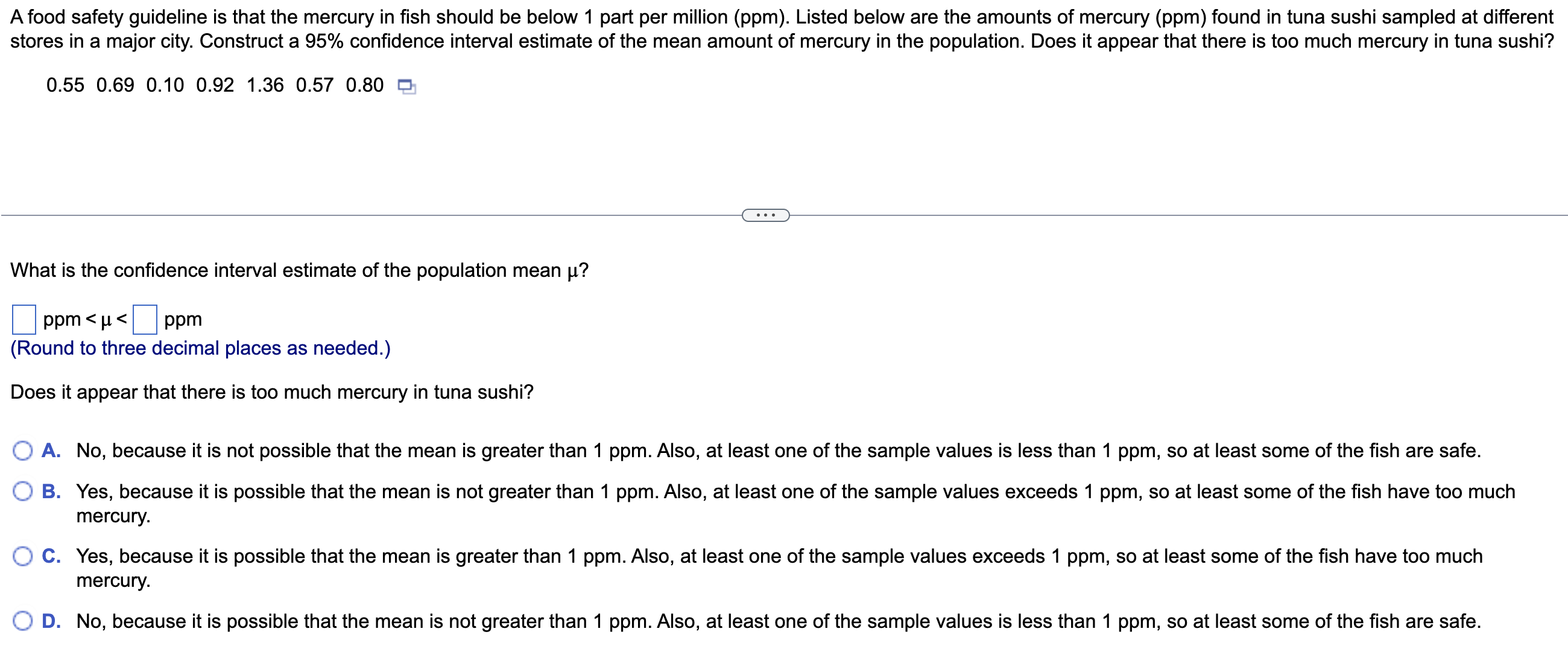Click the upper bound ppm input box
The width and height of the screenshot is (1568, 655).
point(145,320)
